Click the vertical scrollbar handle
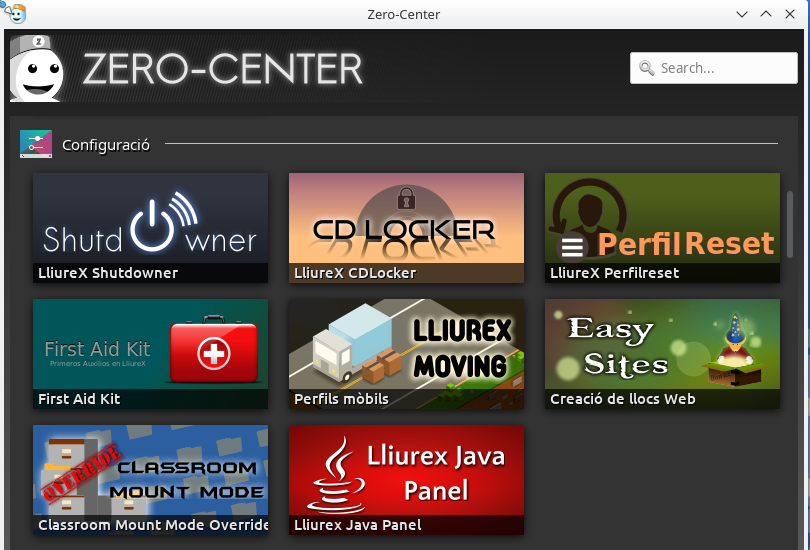This screenshot has height=550, width=810. pos(790,224)
